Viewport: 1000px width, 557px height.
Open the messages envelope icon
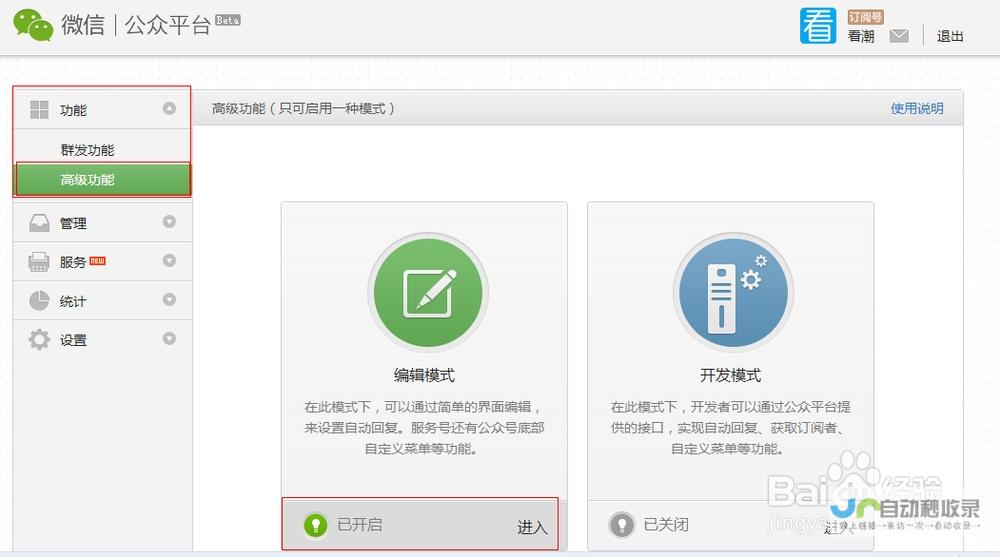(x=899, y=36)
